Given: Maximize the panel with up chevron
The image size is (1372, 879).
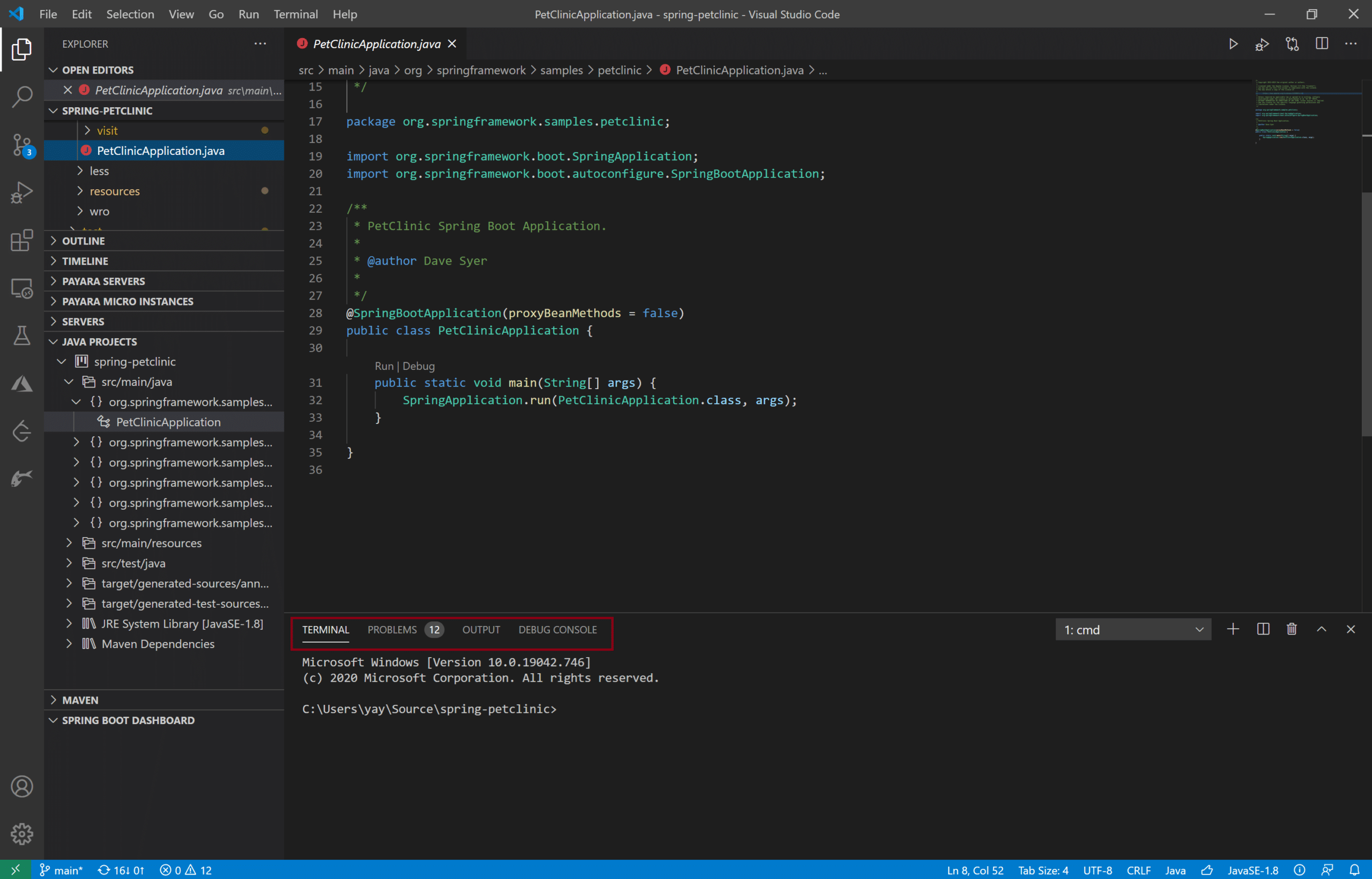Looking at the screenshot, I should point(1321,629).
